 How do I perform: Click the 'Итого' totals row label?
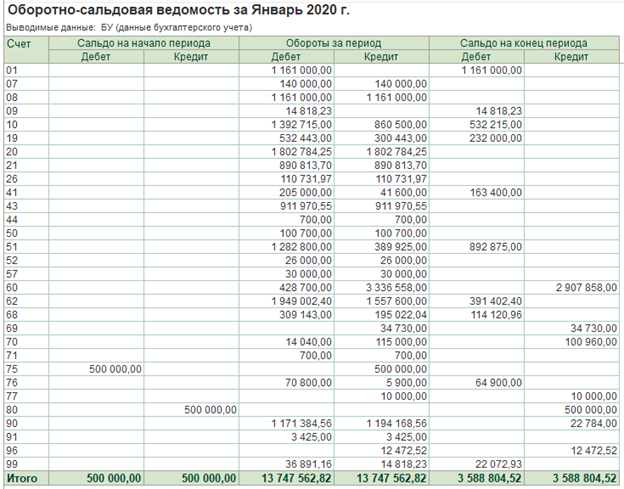tap(20, 478)
